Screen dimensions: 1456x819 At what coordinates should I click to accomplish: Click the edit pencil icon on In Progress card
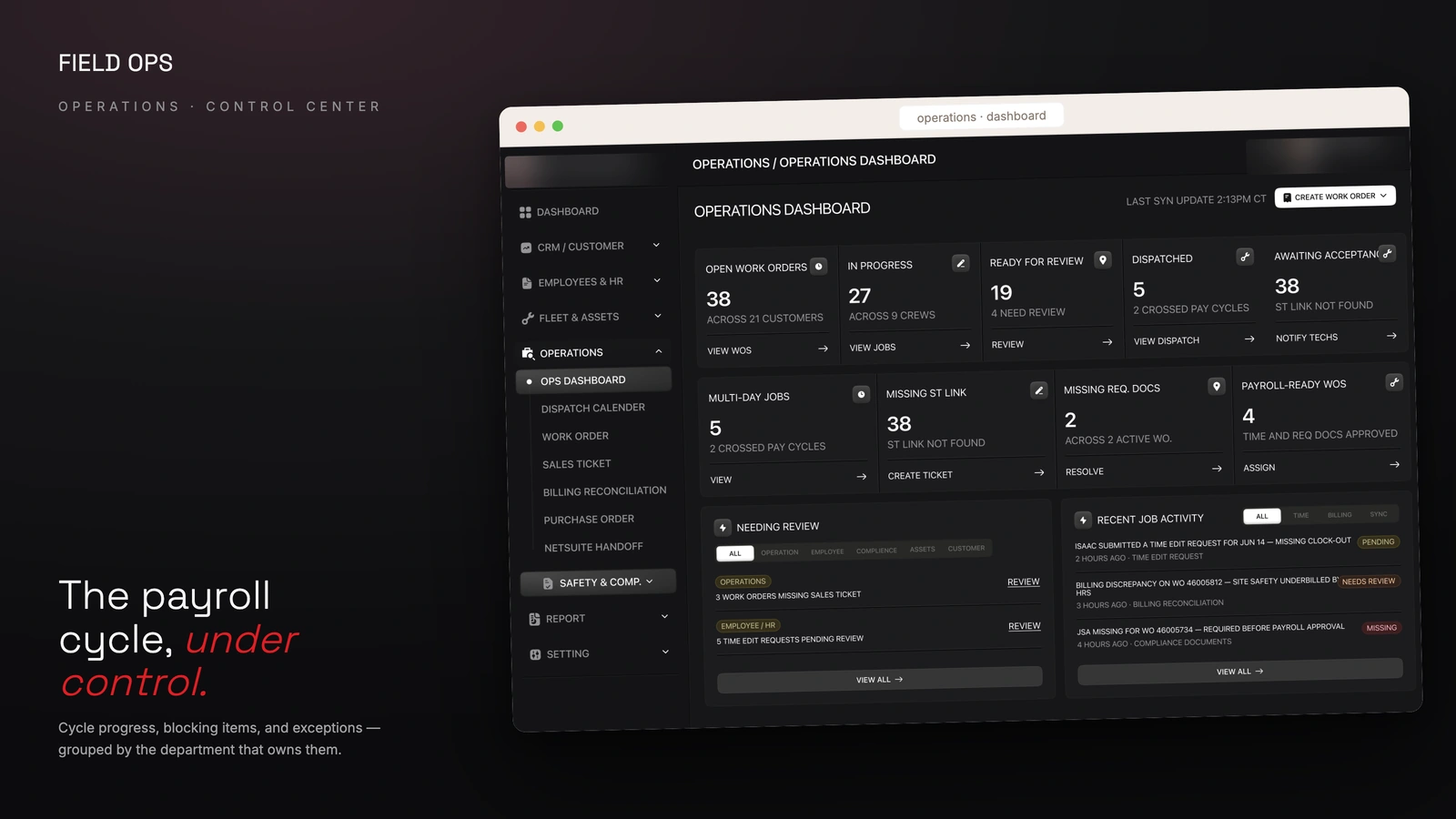click(x=960, y=263)
